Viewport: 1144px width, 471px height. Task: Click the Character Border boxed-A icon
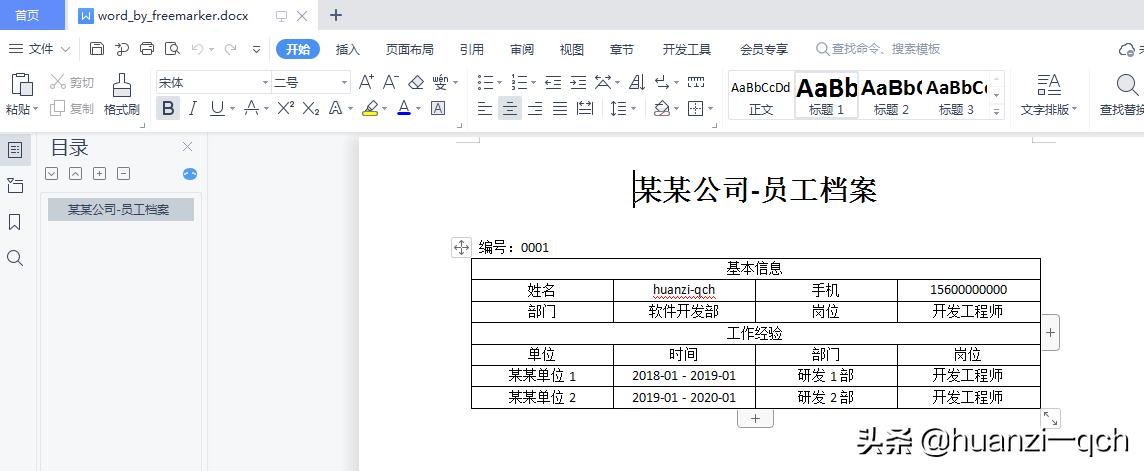[x=438, y=109]
